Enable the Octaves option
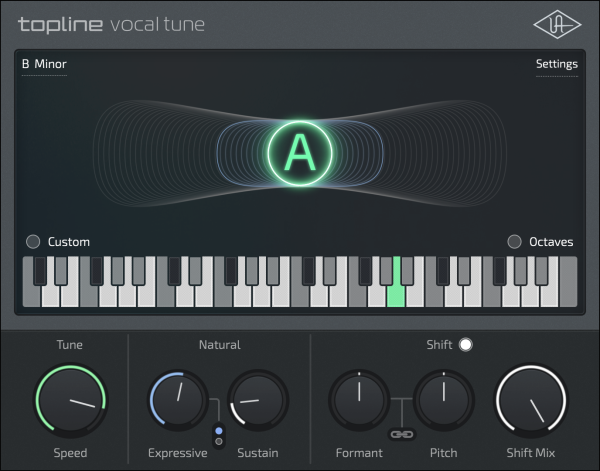The image size is (600, 471). pyautogui.click(x=514, y=241)
